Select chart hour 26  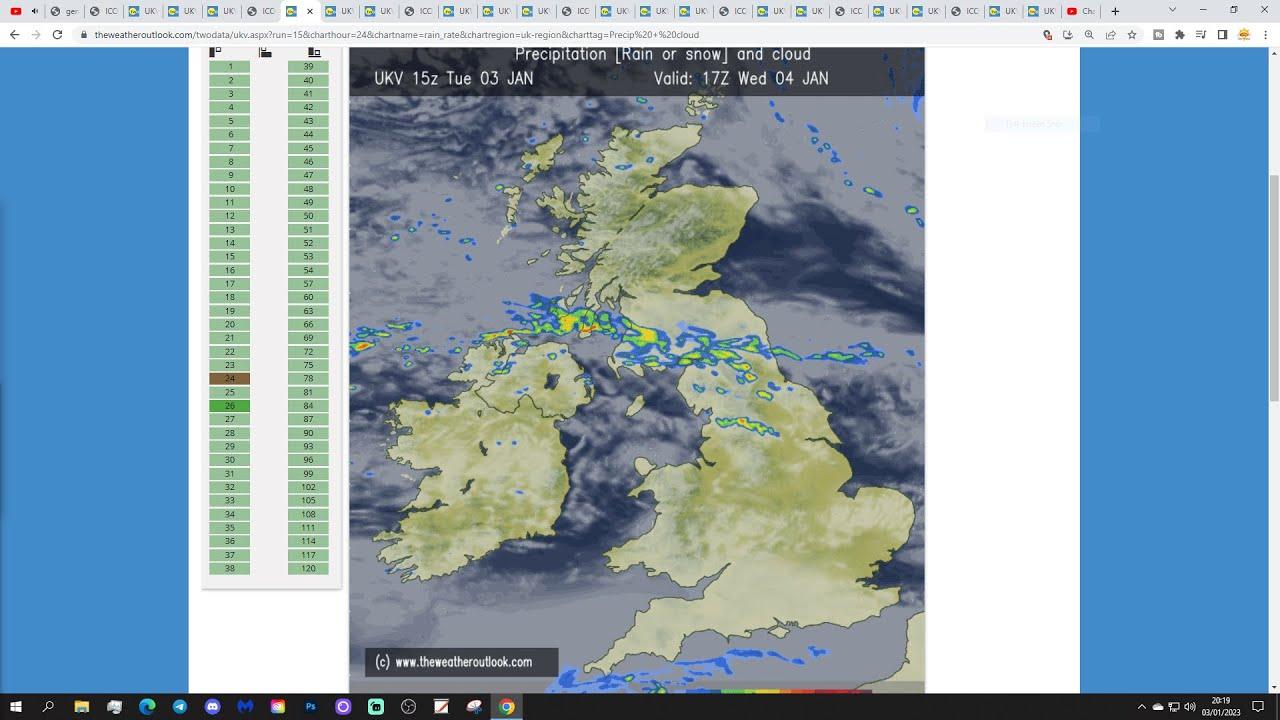[230, 406]
